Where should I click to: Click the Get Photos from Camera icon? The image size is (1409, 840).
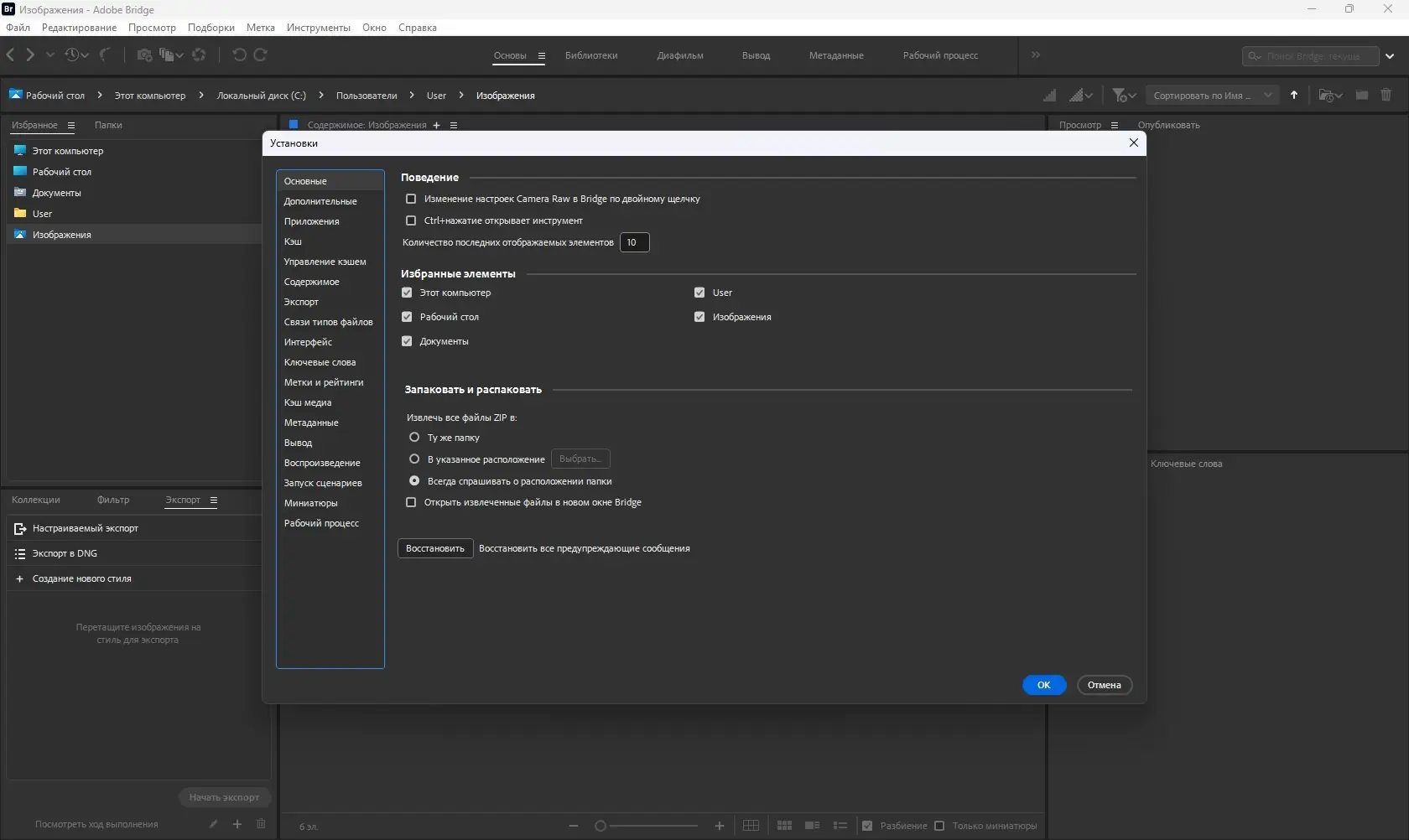coord(144,55)
